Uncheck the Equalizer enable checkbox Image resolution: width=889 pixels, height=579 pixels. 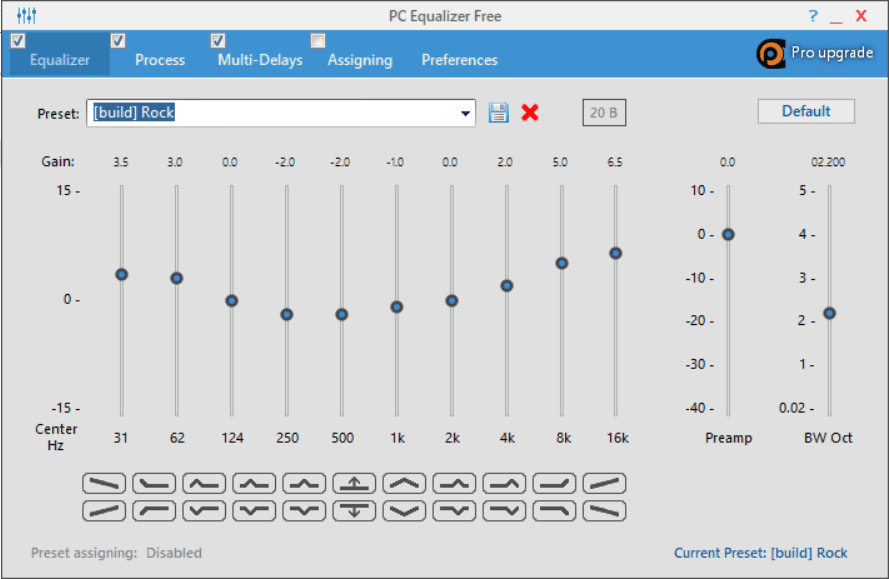[x=18, y=41]
